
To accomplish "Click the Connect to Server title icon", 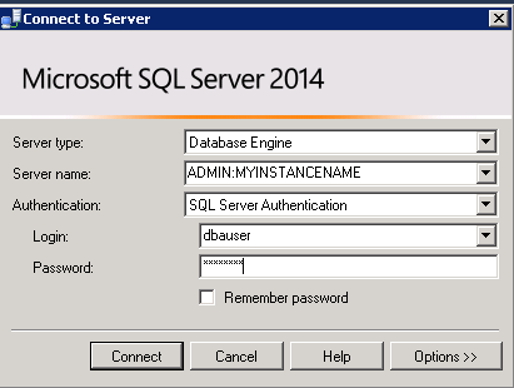I will (11, 19).
